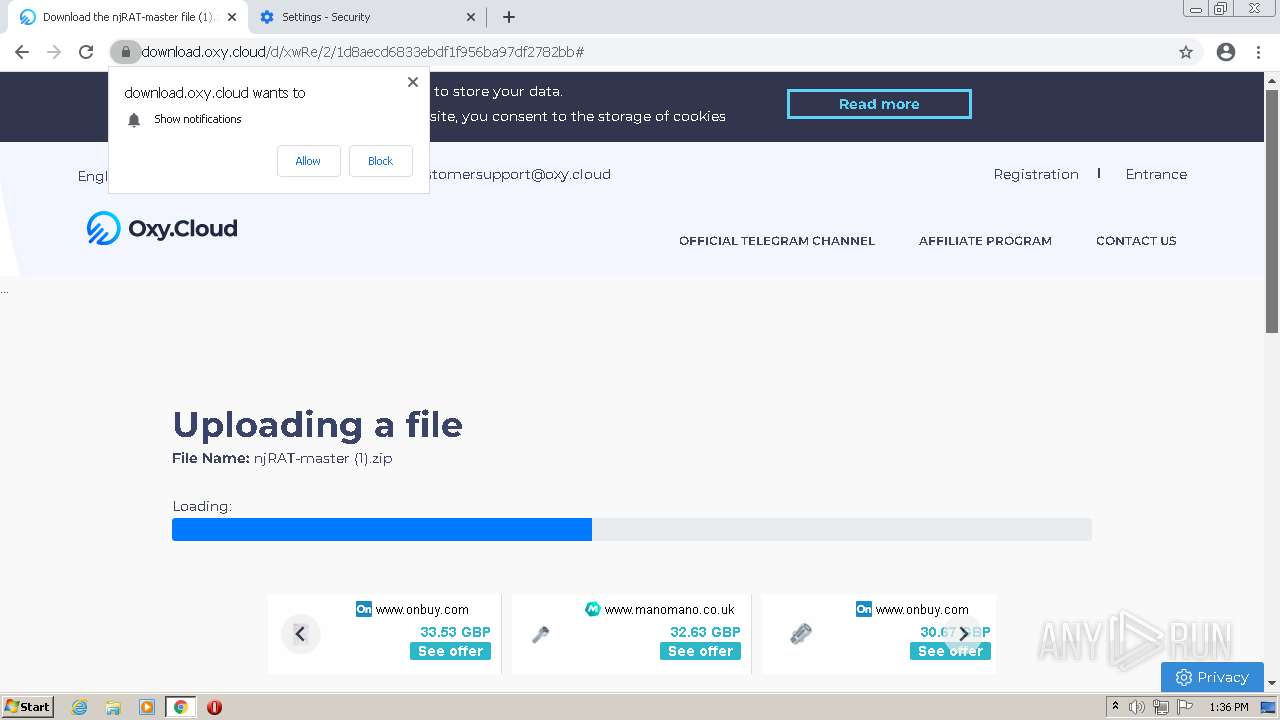
Task: Click See offer for 33.53 GBP item
Action: [450, 651]
